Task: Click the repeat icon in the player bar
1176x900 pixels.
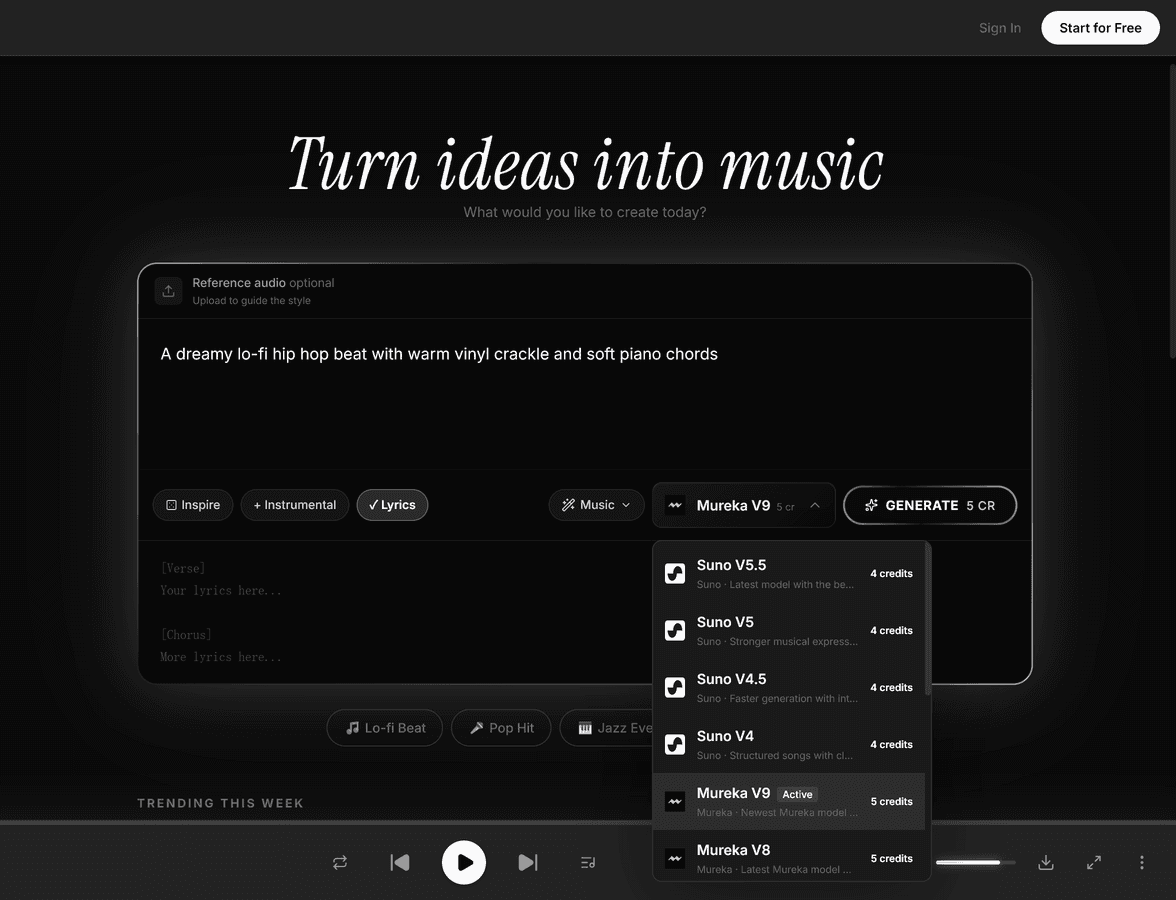Action: tap(340, 862)
